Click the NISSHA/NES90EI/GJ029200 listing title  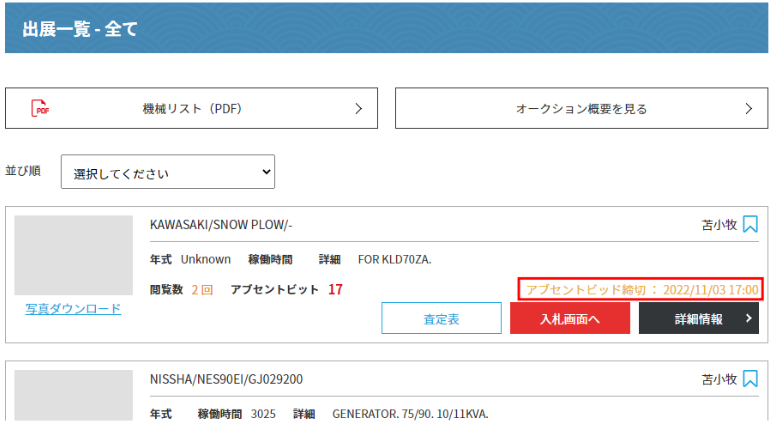pos(226,380)
